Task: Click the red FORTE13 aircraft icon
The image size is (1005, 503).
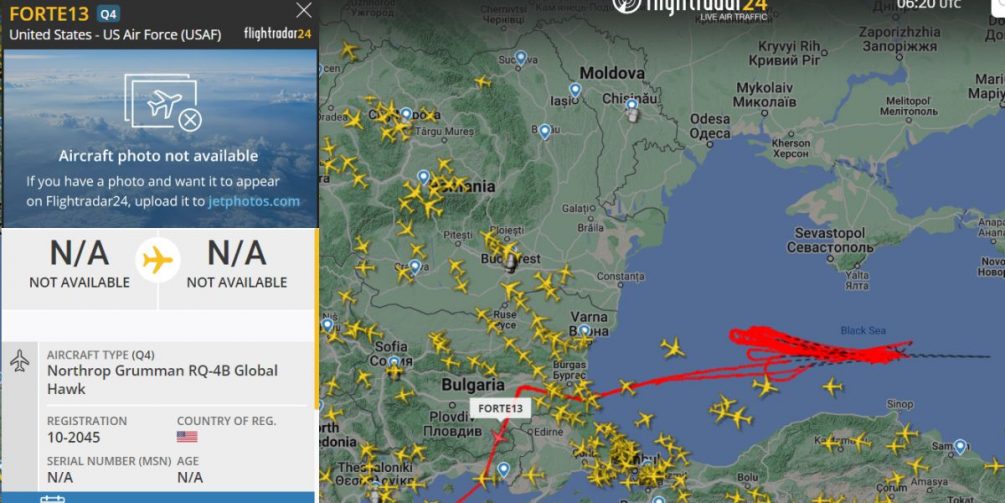Action: click(x=499, y=437)
